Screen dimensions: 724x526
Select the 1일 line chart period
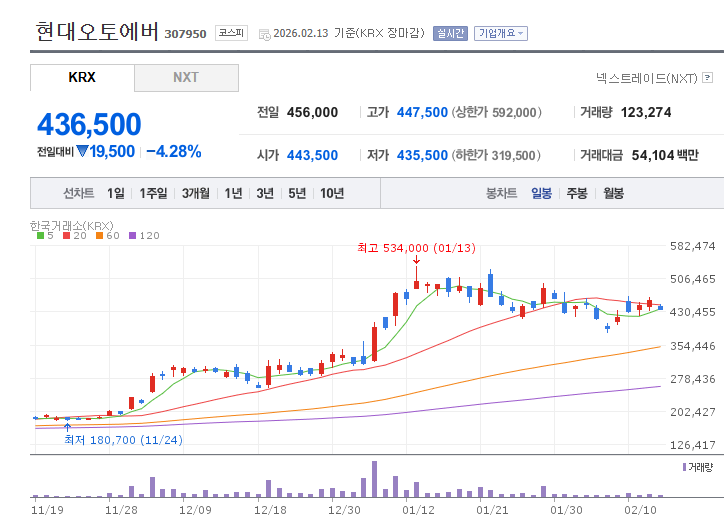coord(116,193)
